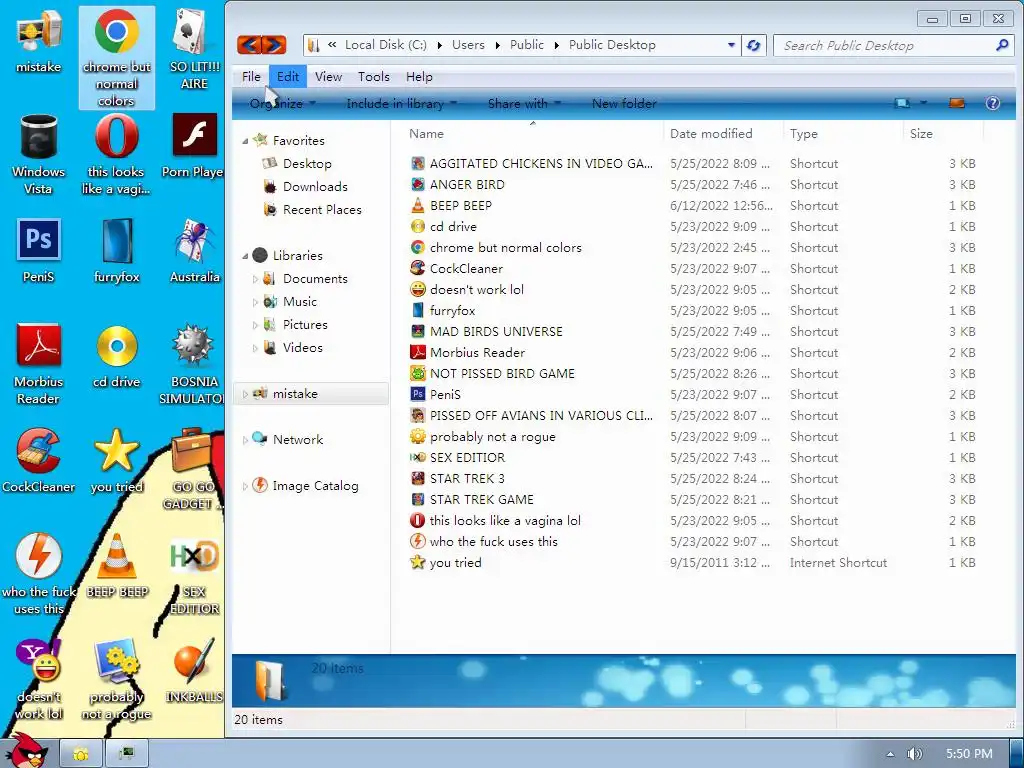Viewport: 1024px width, 768px height.
Task: Open 'chrome but normal colors' desktop icon
Action: (116, 57)
